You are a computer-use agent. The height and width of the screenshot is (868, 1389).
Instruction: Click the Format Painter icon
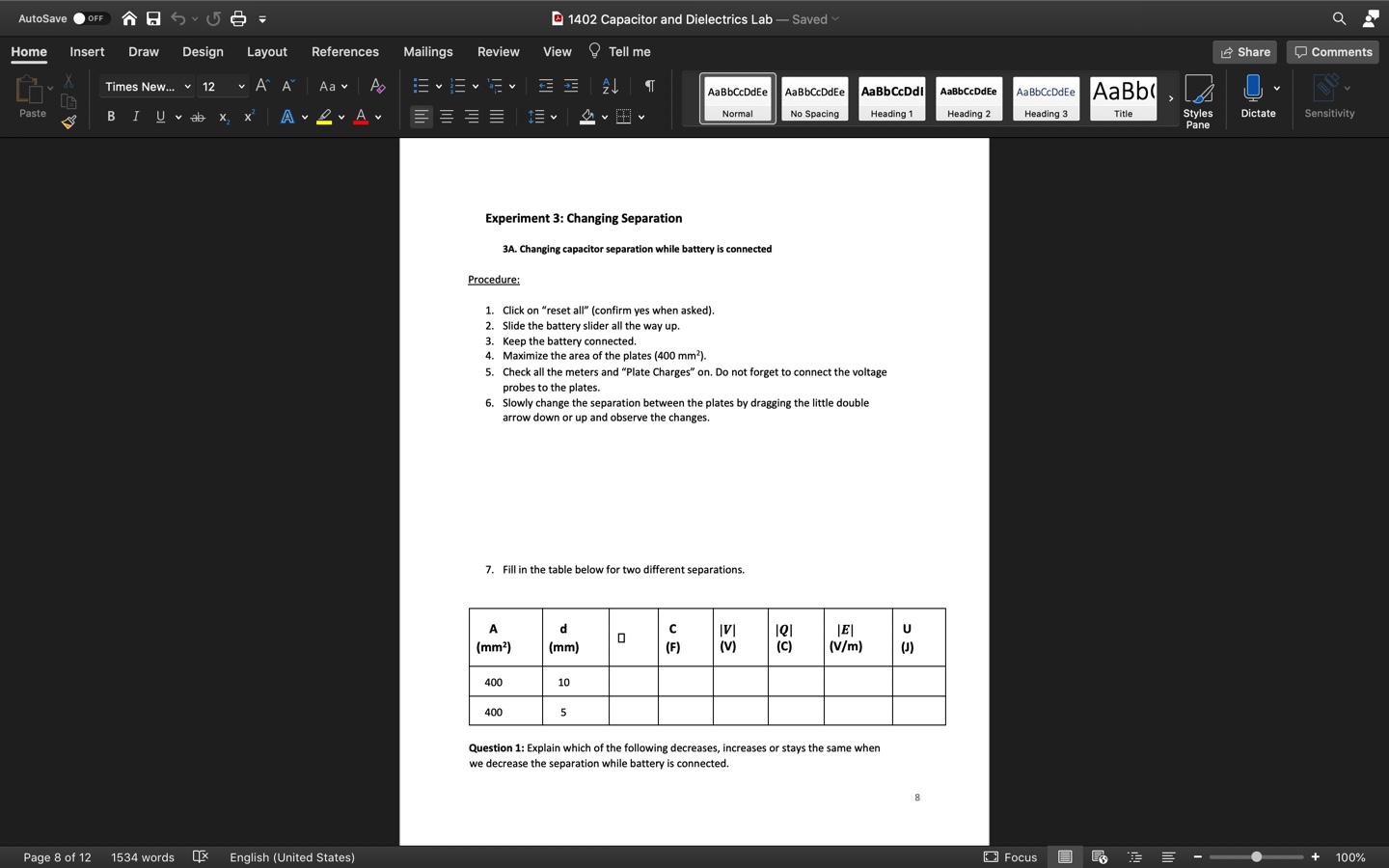click(x=68, y=122)
